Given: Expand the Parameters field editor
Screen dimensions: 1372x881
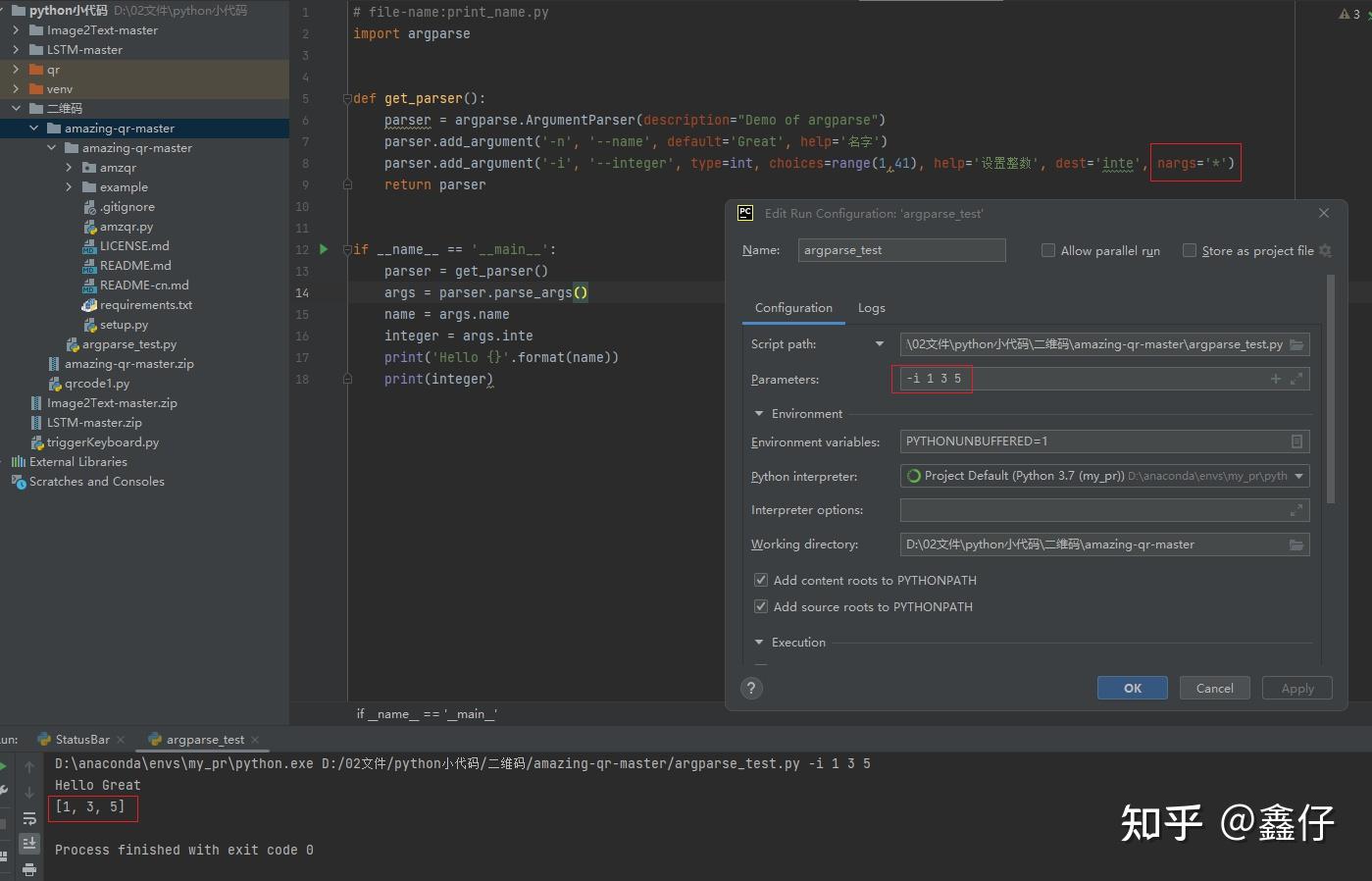Looking at the screenshot, I should 1296,379.
